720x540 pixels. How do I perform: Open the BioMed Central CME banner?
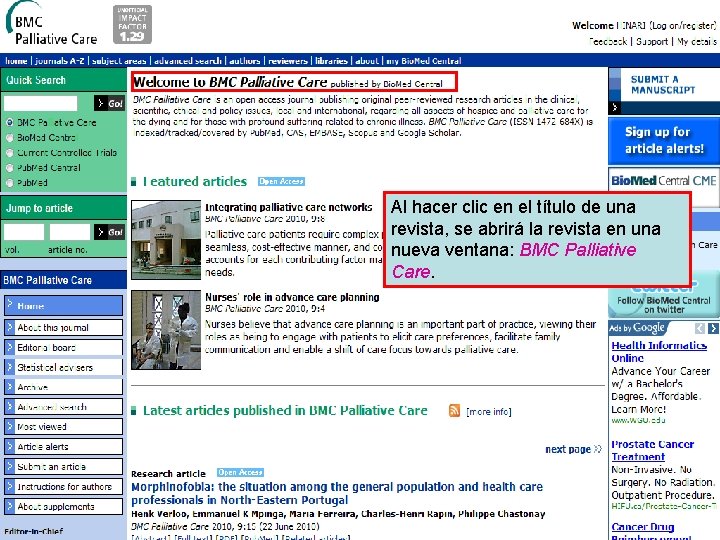point(664,180)
